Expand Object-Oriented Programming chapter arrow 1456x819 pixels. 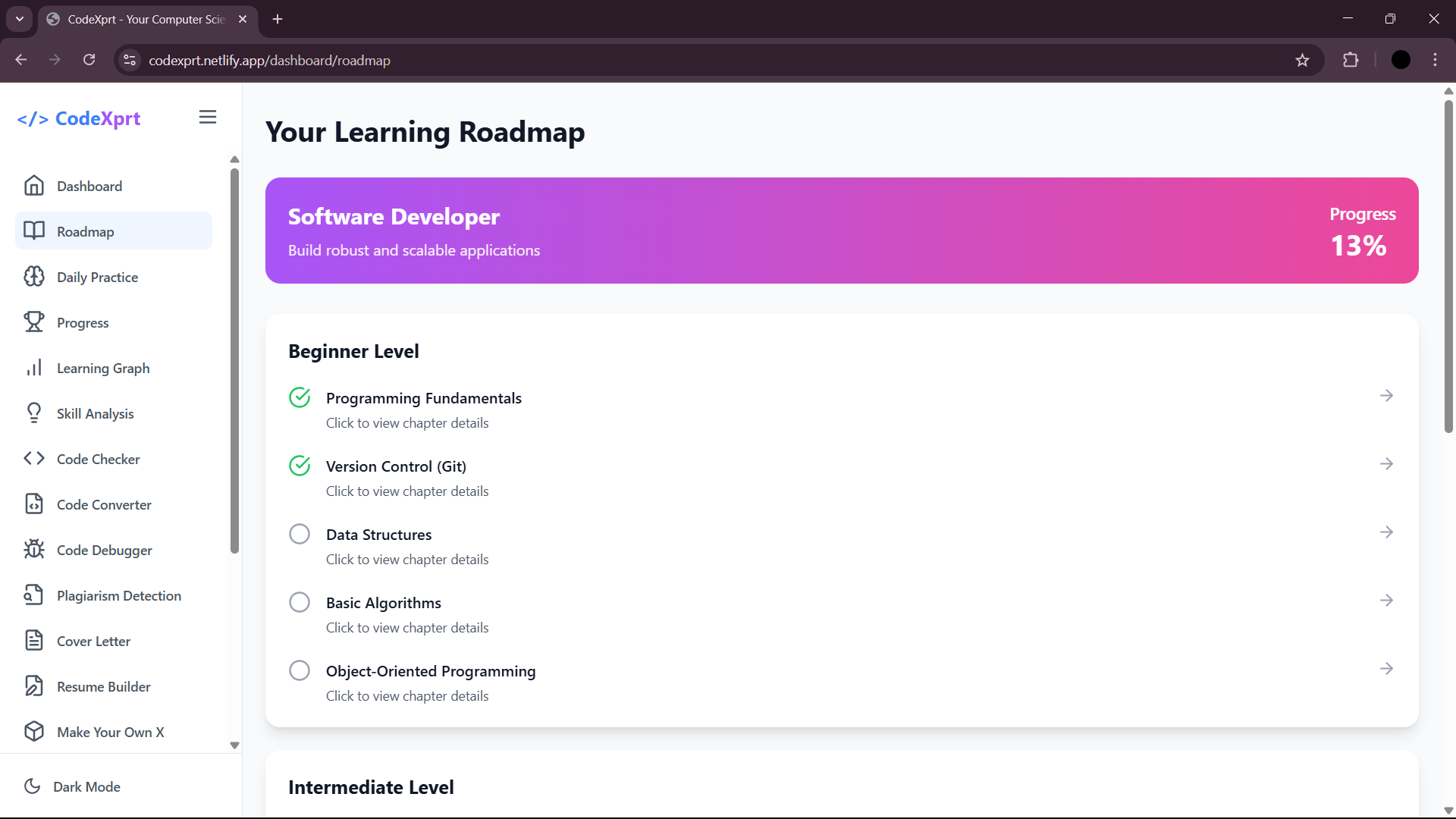tap(1386, 669)
